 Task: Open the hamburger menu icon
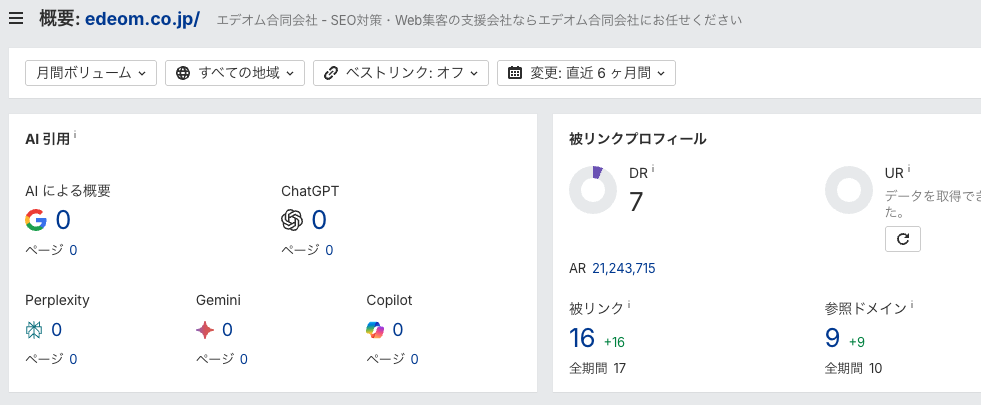(16, 19)
